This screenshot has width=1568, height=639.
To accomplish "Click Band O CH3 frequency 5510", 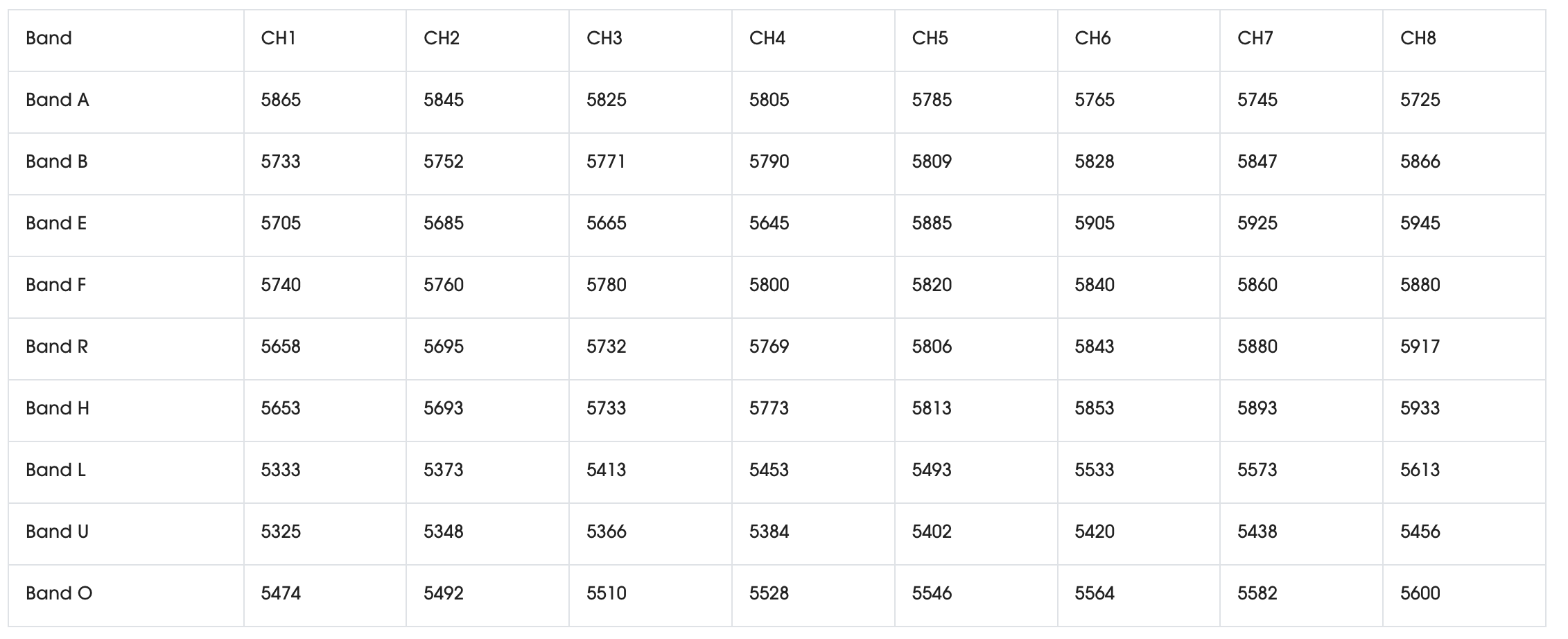I will (606, 593).
